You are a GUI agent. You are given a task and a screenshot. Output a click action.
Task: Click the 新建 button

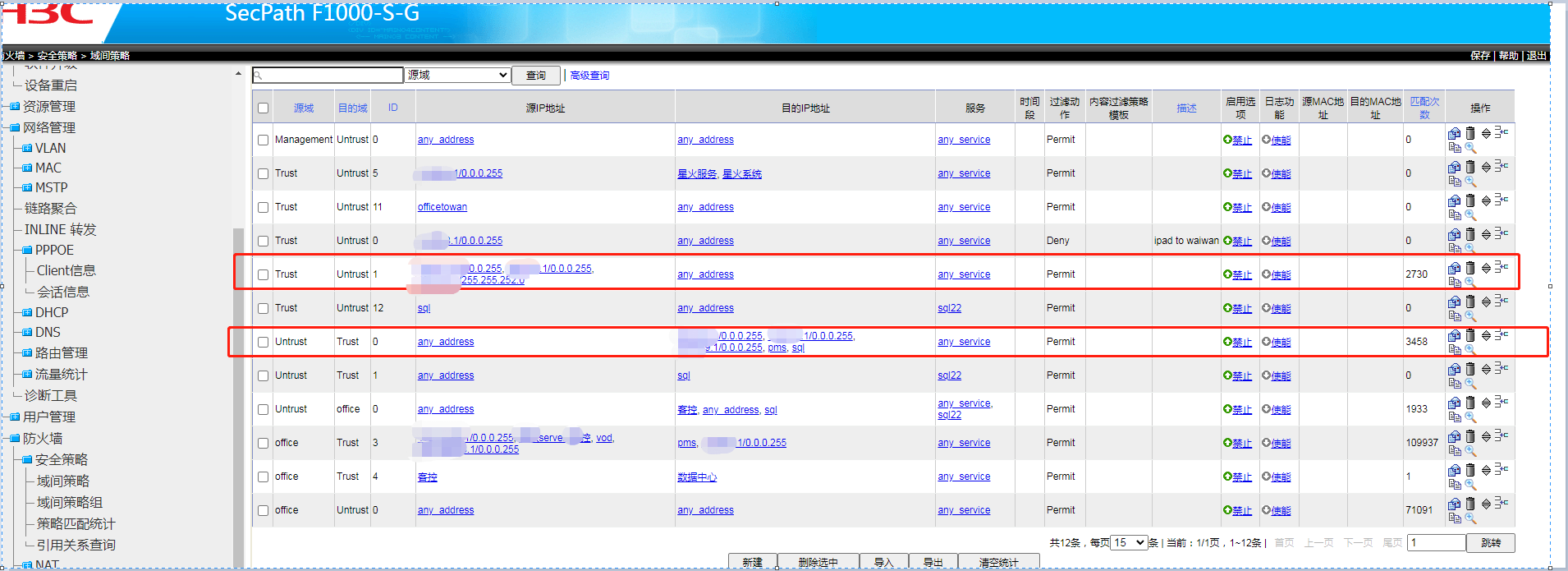click(x=752, y=562)
